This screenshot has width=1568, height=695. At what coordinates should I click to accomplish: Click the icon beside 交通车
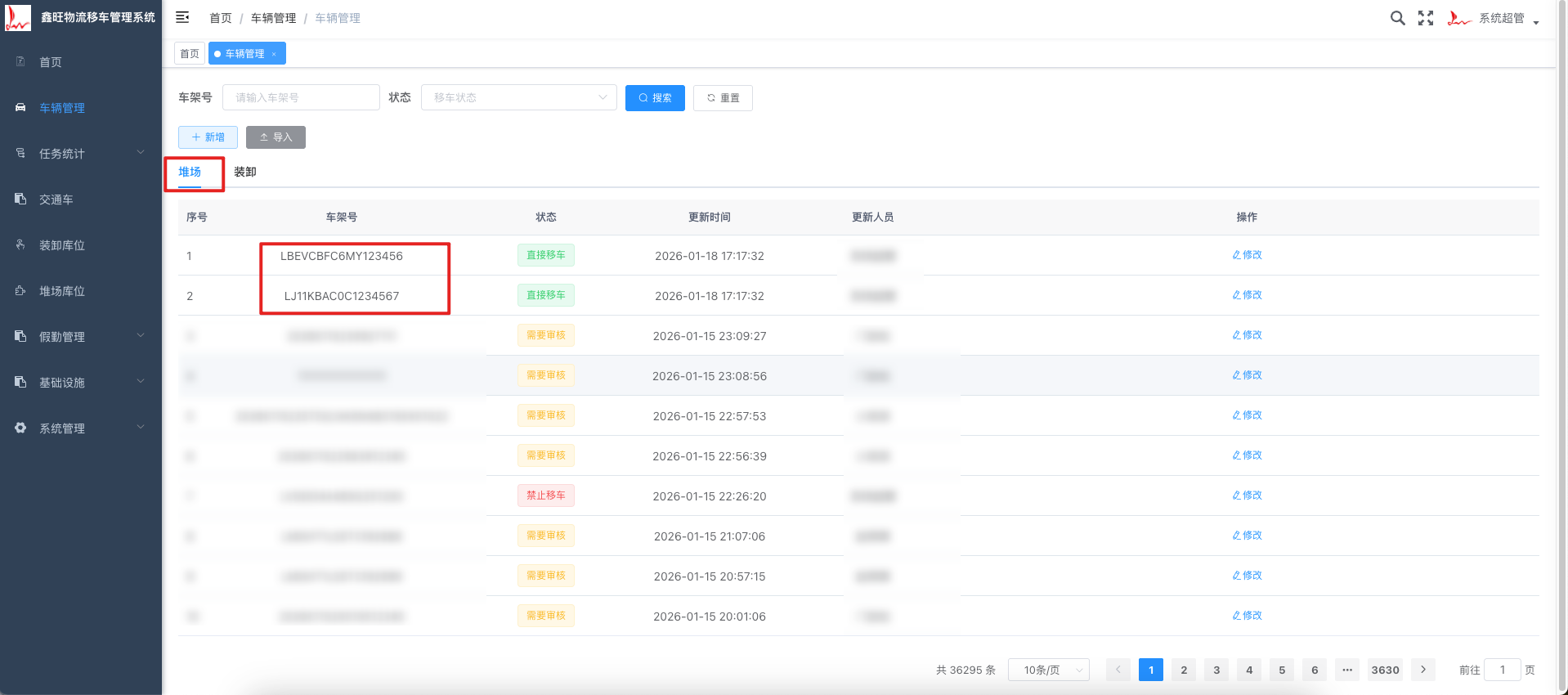pyautogui.click(x=20, y=199)
